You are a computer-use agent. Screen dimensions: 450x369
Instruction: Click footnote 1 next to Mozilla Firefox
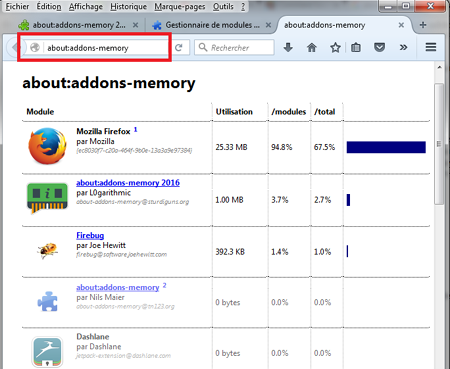pyautogui.click(x=135, y=129)
